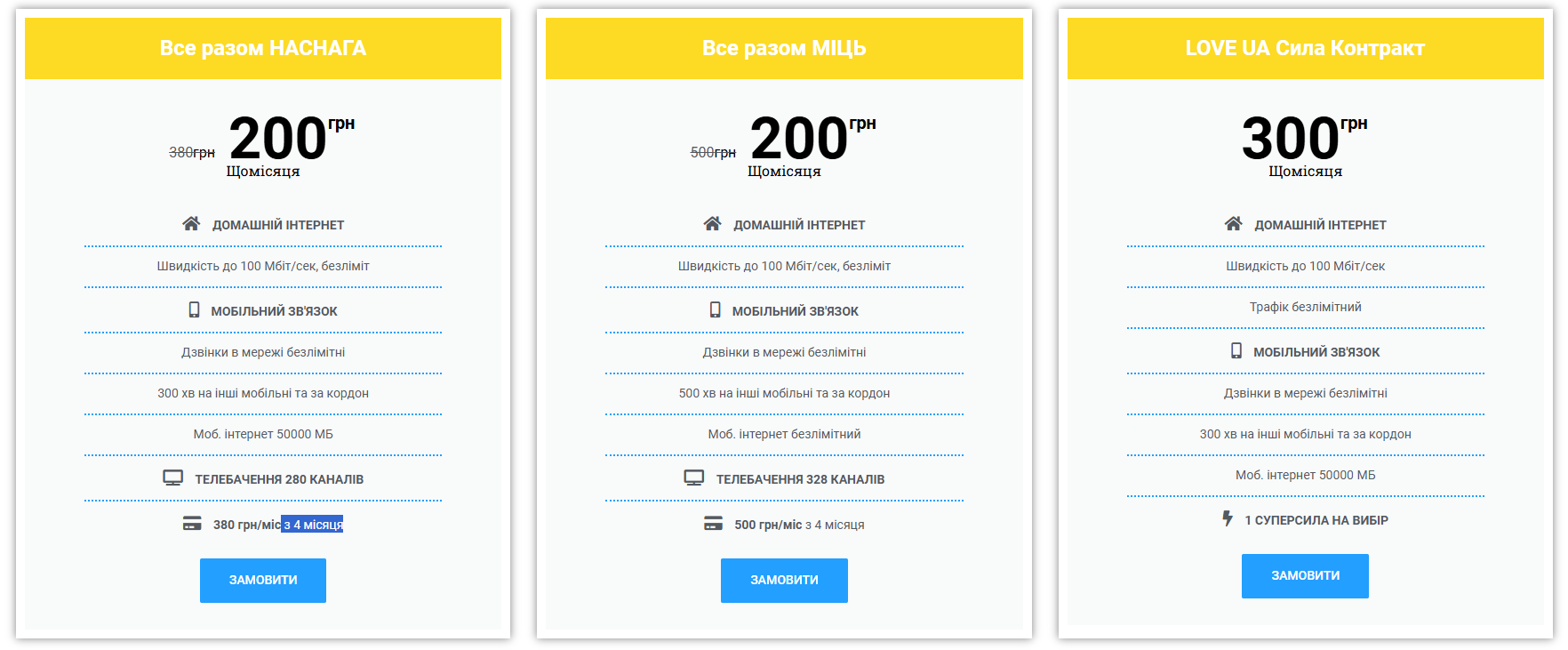Click TV icon beside 328 каналів

pos(693,478)
